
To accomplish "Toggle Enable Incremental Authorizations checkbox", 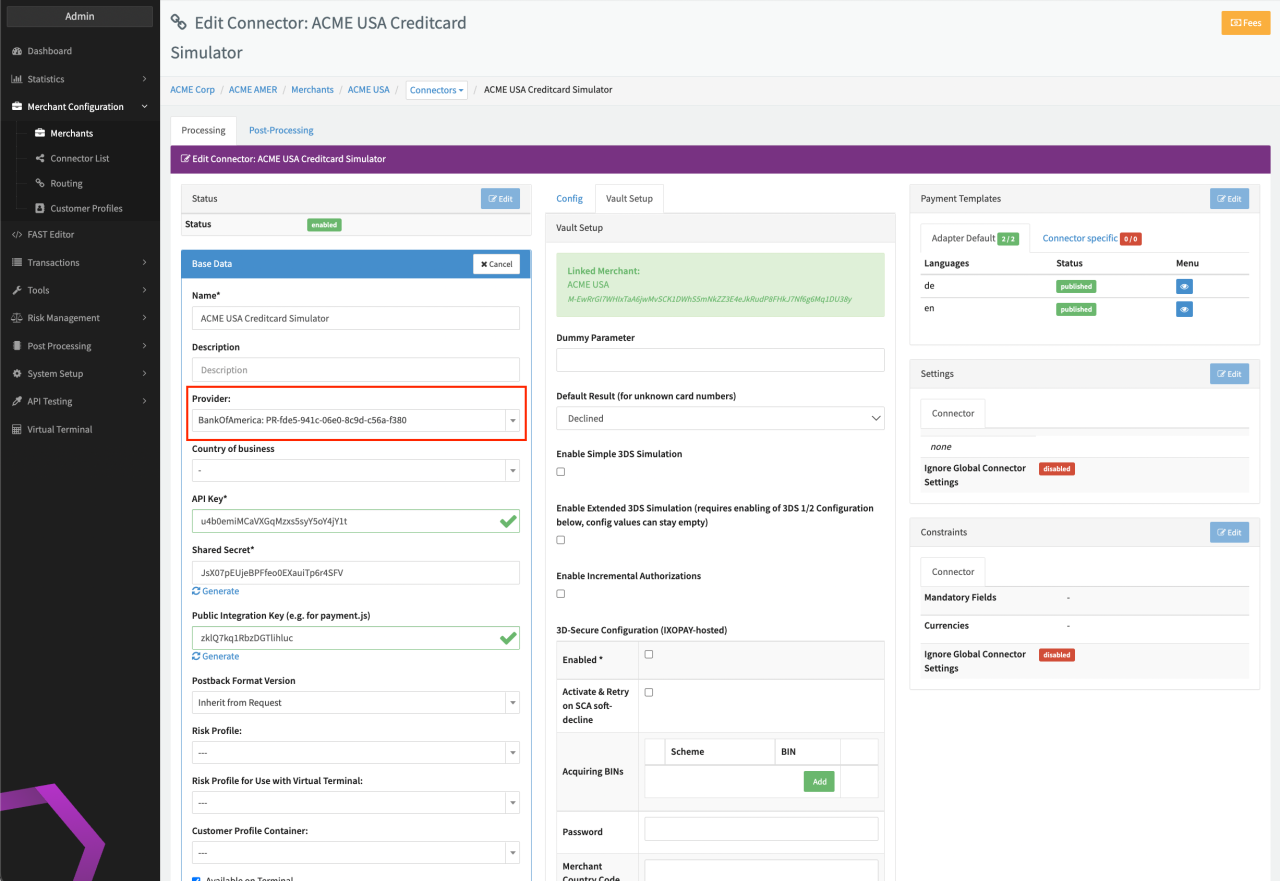I will [561, 594].
